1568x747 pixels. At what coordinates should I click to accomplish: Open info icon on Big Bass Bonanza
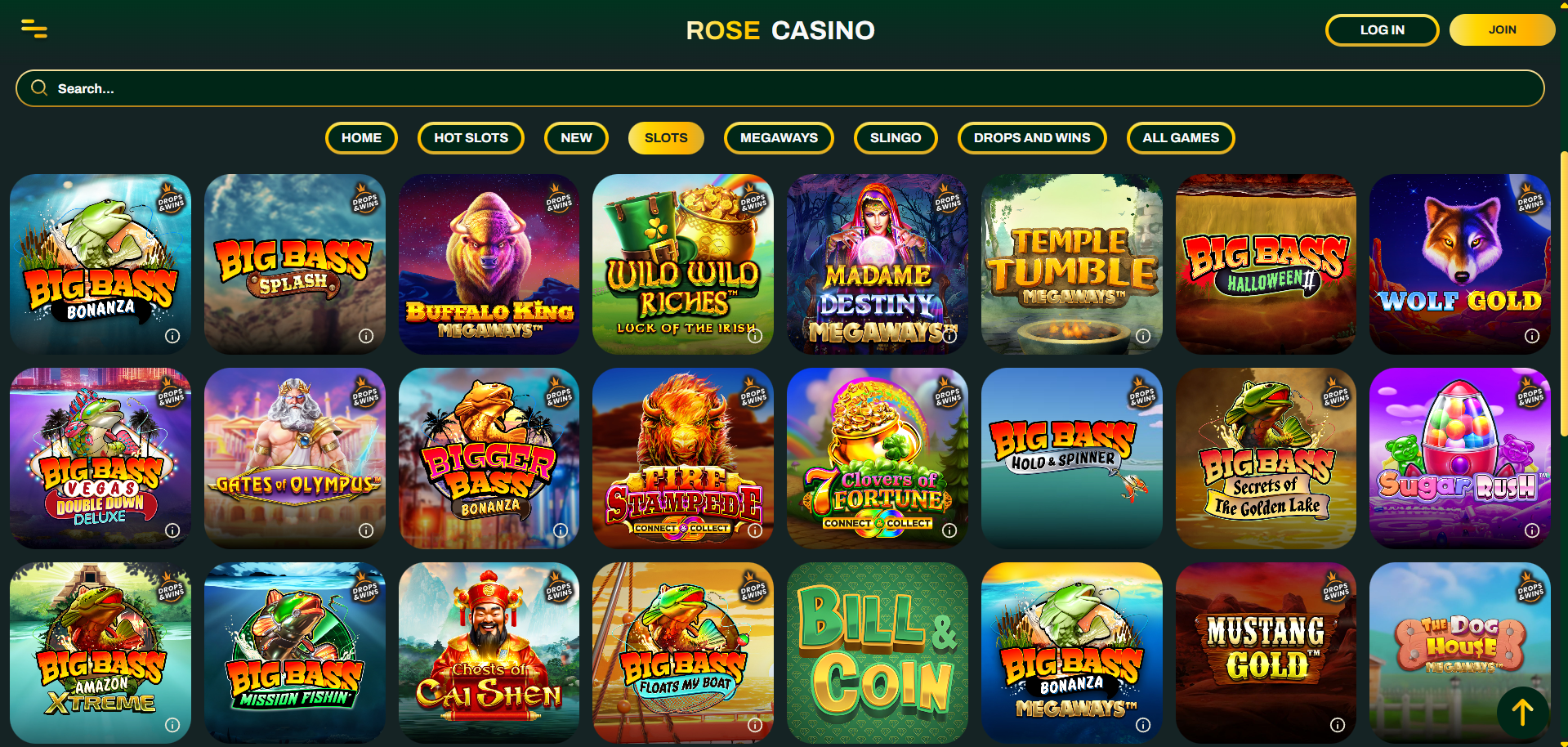[x=172, y=336]
